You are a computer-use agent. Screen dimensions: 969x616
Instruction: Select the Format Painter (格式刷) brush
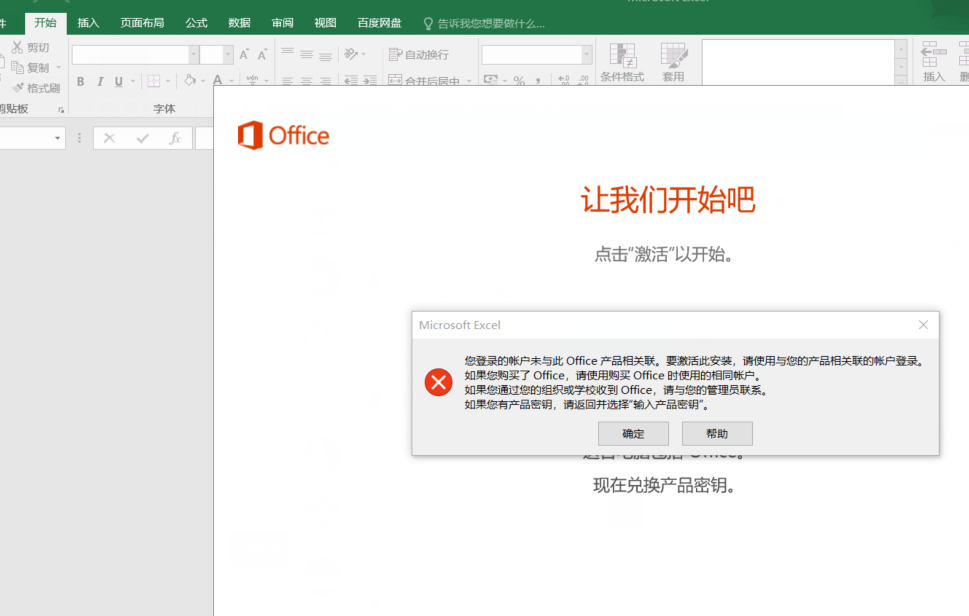pyautogui.click(x=18, y=88)
